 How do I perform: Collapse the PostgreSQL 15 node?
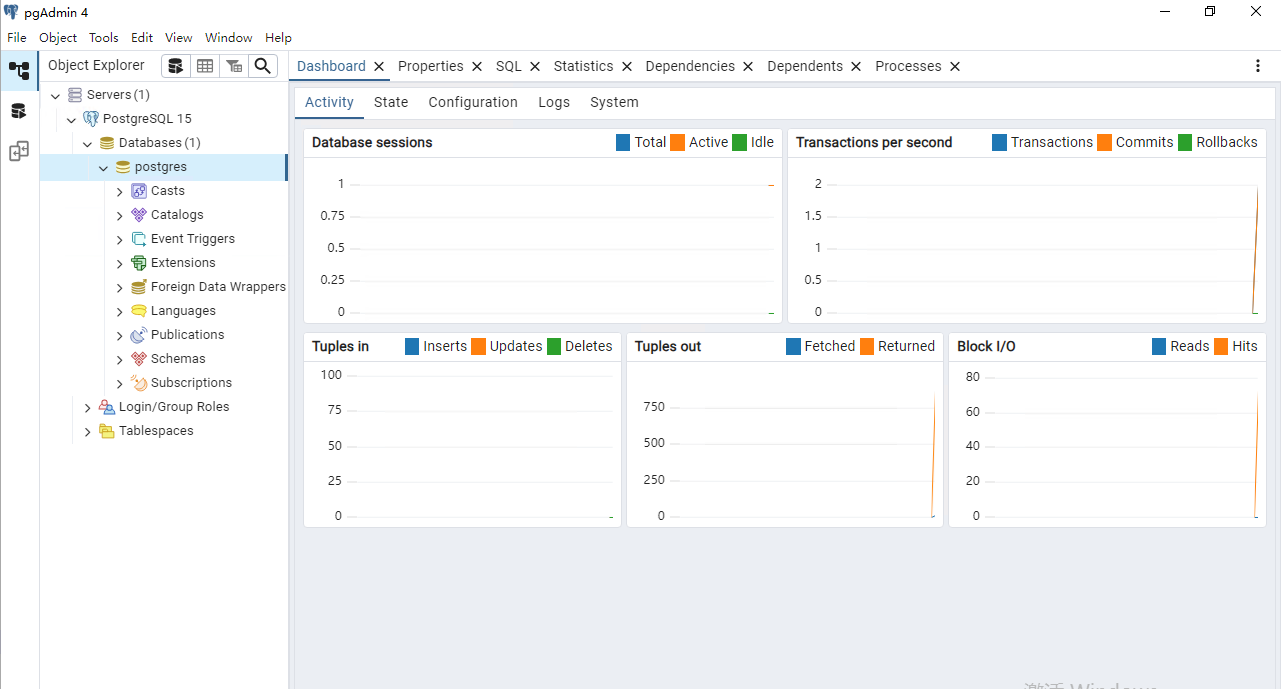tap(71, 120)
